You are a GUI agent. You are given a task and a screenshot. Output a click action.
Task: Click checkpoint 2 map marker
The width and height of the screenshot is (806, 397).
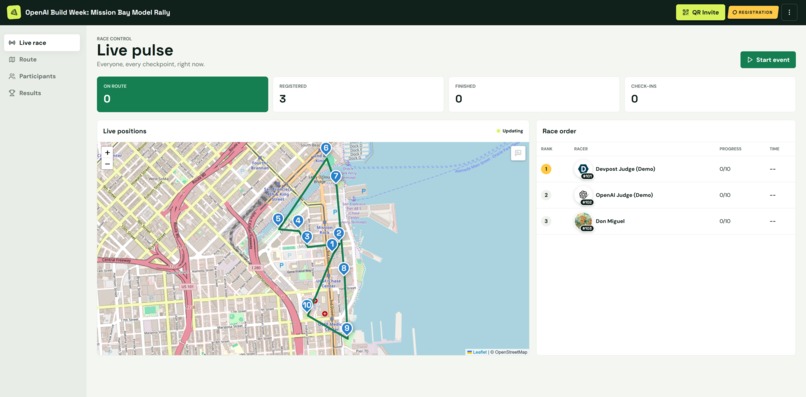(338, 234)
